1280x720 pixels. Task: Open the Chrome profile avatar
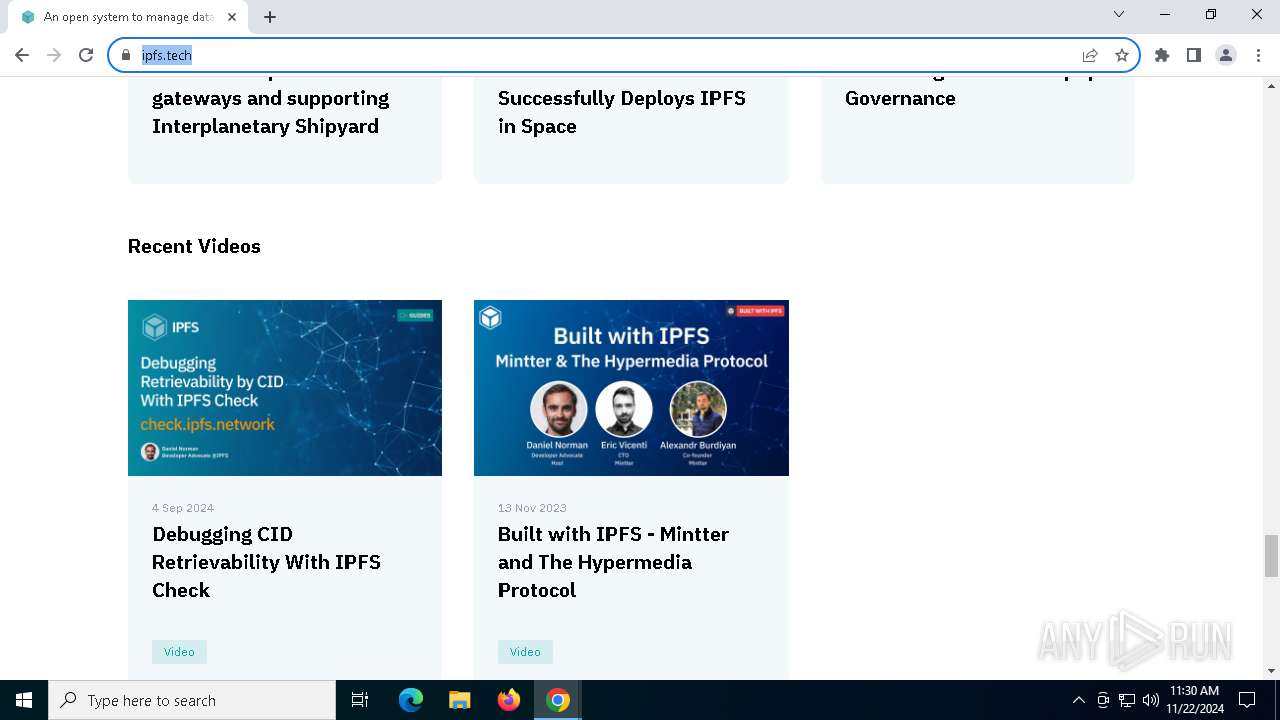coord(1226,55)
